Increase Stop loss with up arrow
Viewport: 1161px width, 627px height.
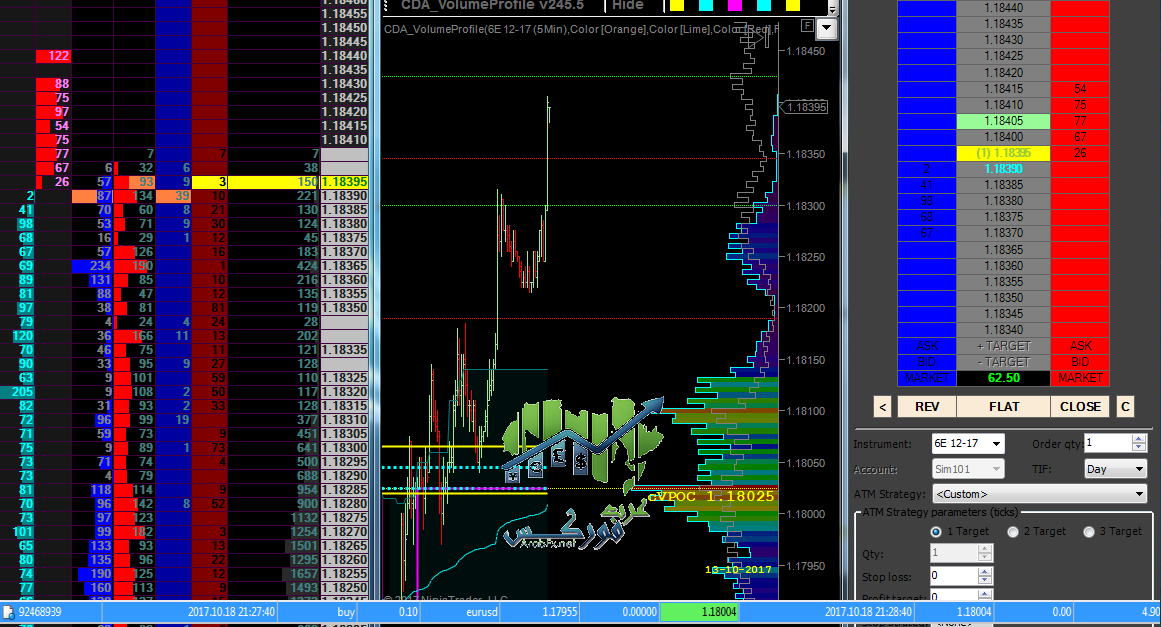point(985,571)
